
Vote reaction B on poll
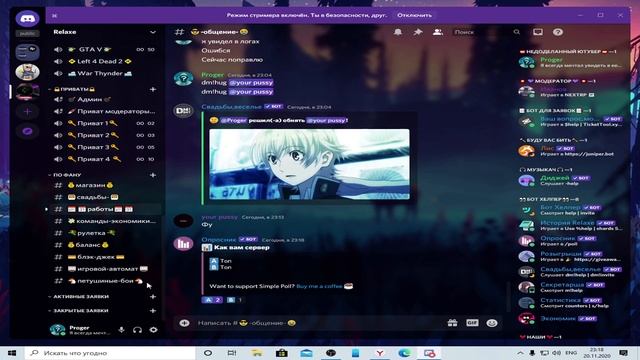pyautogui.click(x=234, y=300)
